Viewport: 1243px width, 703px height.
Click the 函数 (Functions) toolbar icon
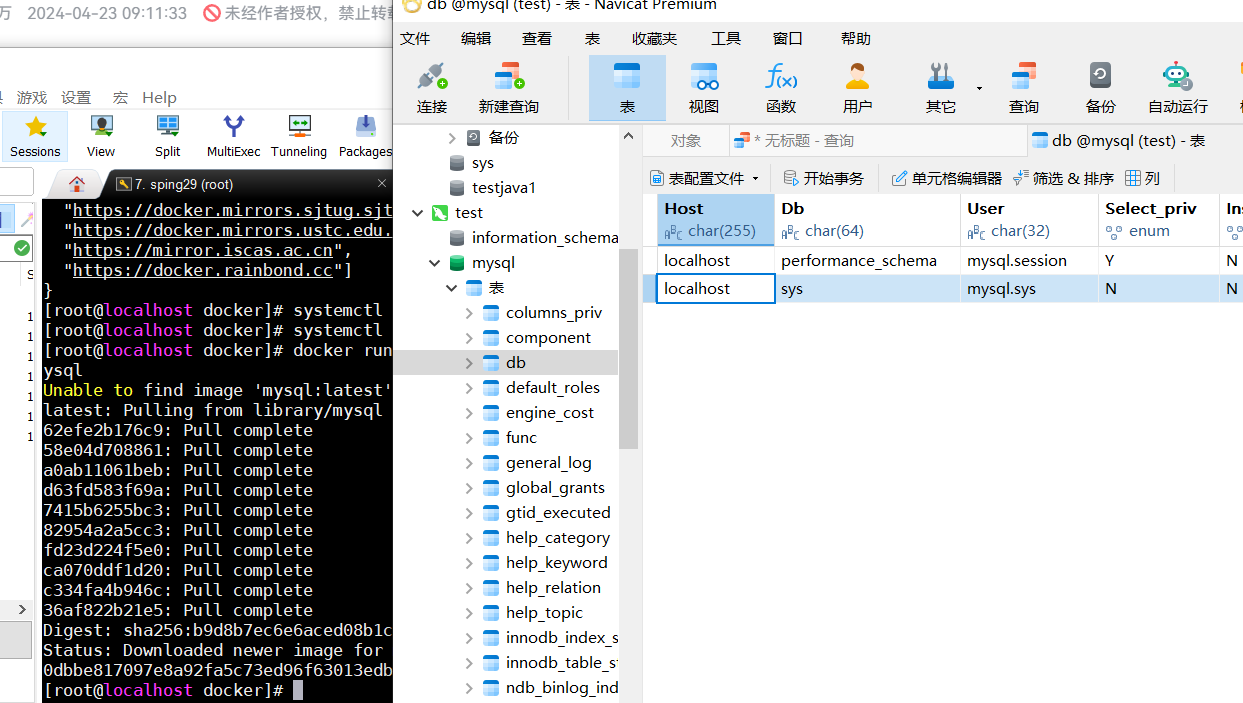(x=780, y=86)
